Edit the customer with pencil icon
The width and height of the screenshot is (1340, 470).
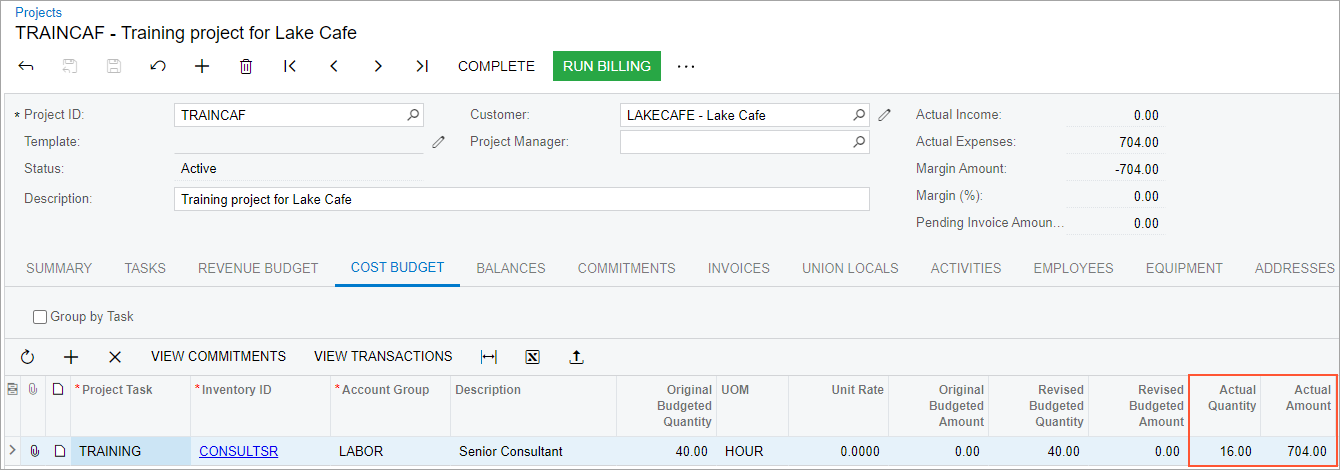pos(885,115)
